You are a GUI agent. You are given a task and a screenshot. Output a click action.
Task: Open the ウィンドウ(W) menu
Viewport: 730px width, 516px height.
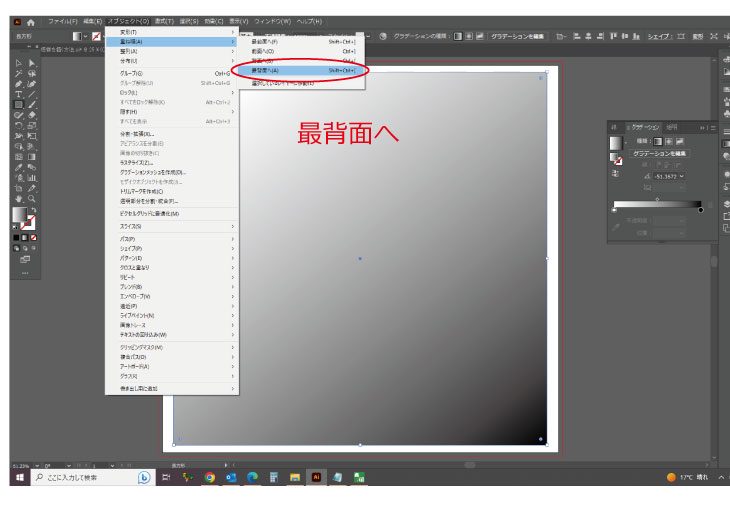(274, 20)
